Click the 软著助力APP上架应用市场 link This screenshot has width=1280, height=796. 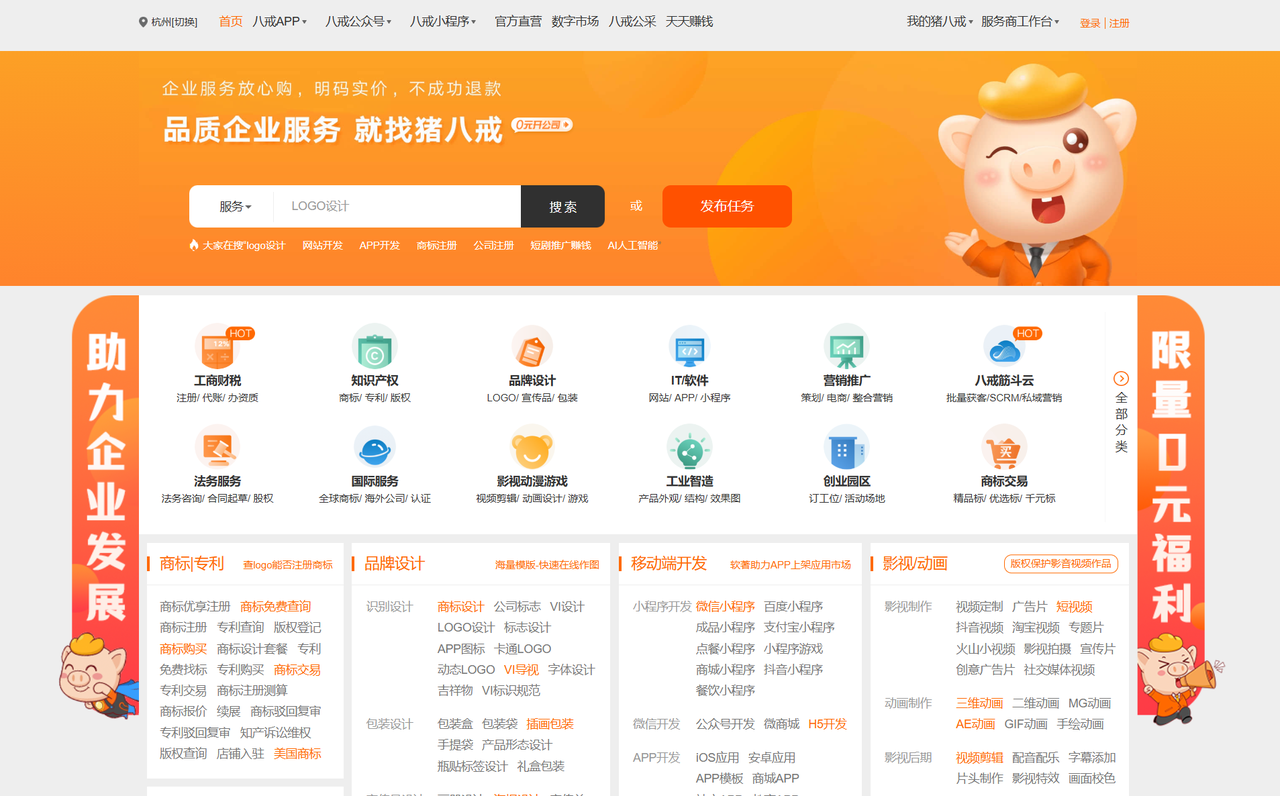point(790,565)
